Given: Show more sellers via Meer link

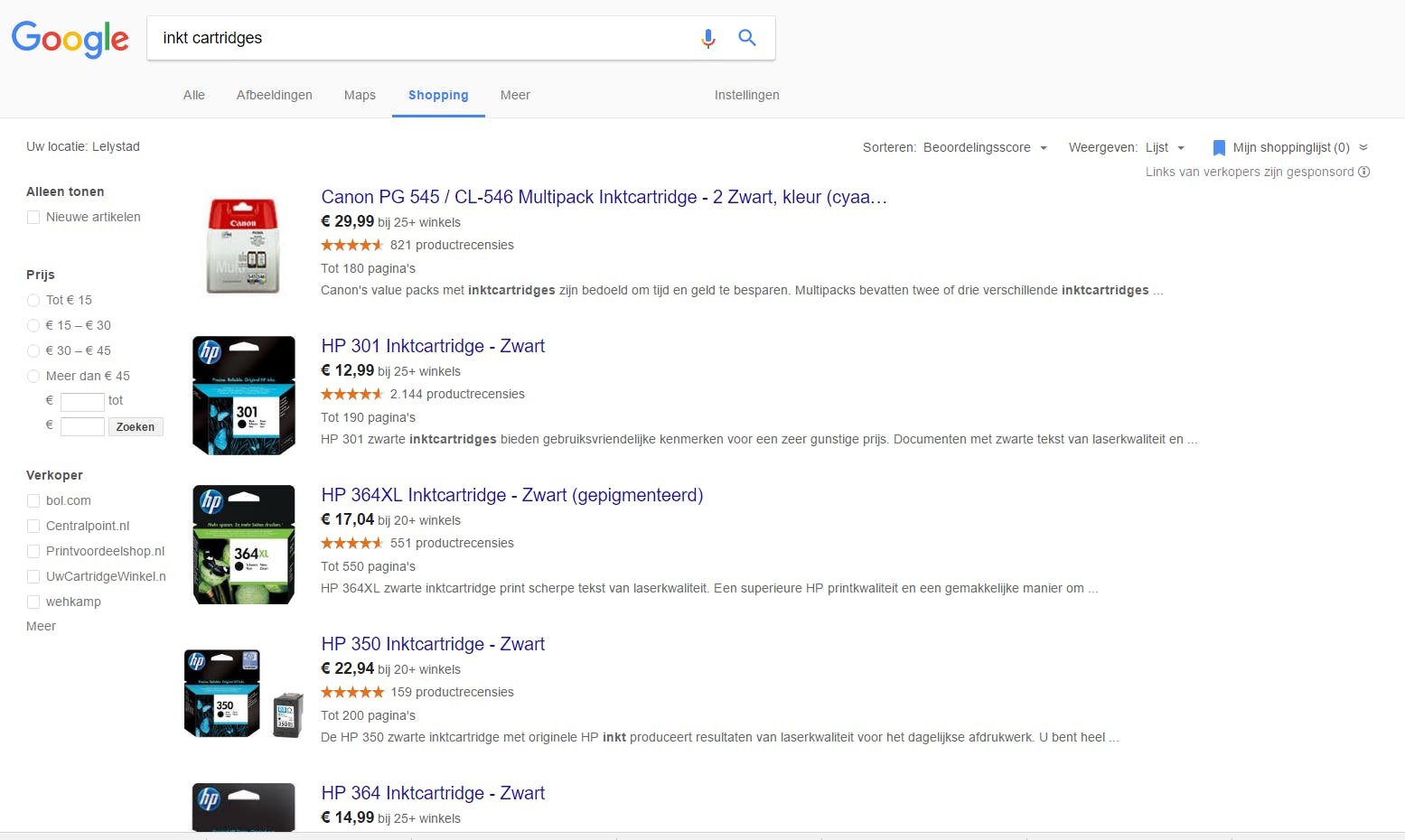Looking at the screenshot, I should click(41, 626).
